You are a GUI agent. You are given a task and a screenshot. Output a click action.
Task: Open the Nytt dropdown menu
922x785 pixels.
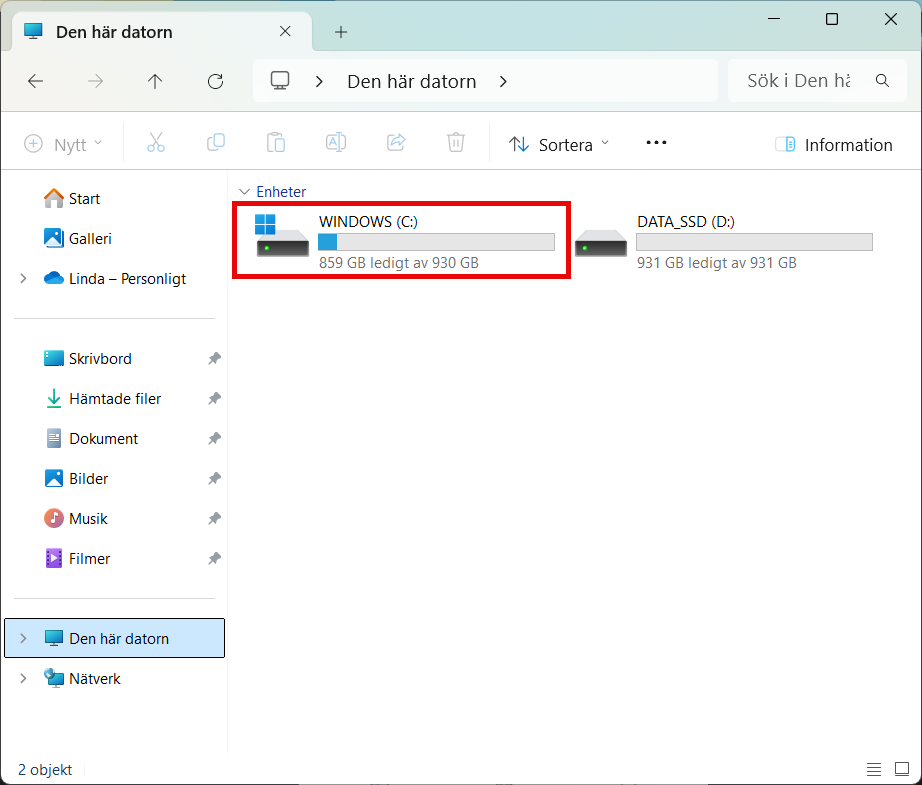coord(64,144)
